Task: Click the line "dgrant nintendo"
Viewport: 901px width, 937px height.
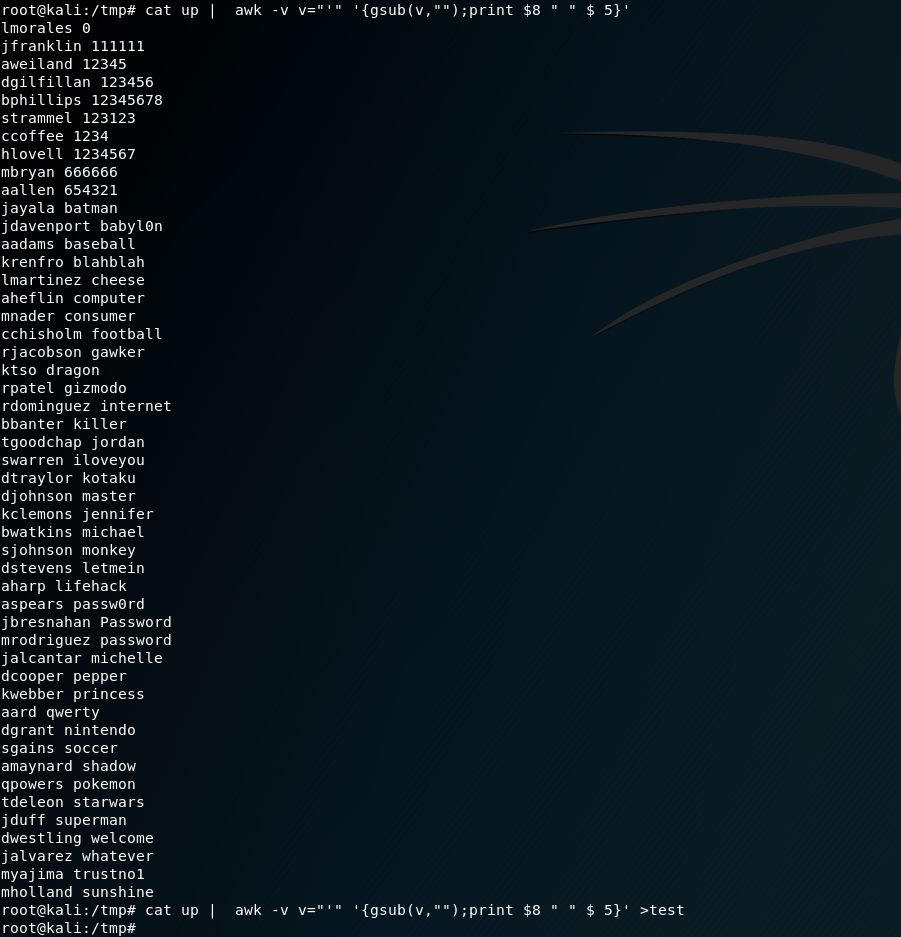Action: 69,730
